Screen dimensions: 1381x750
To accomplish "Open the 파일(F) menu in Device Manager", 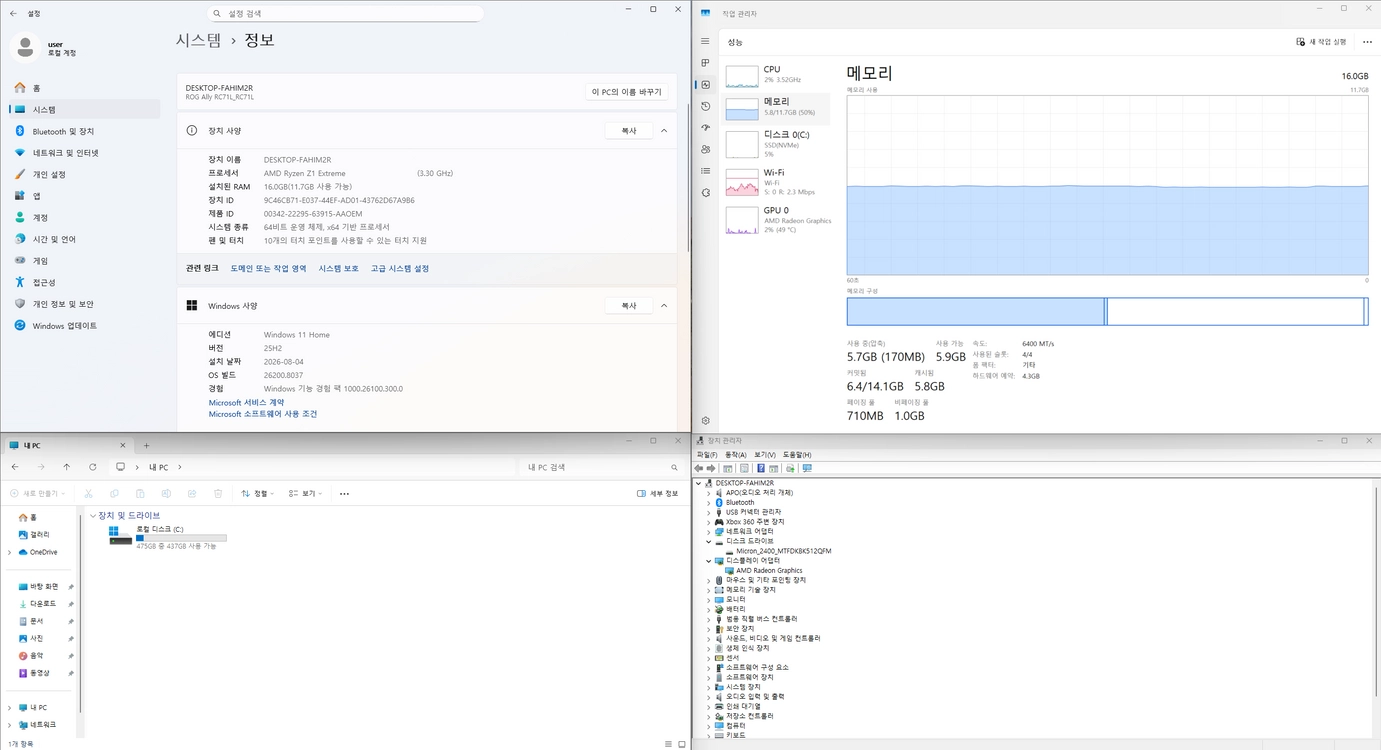I will (707, 455).
